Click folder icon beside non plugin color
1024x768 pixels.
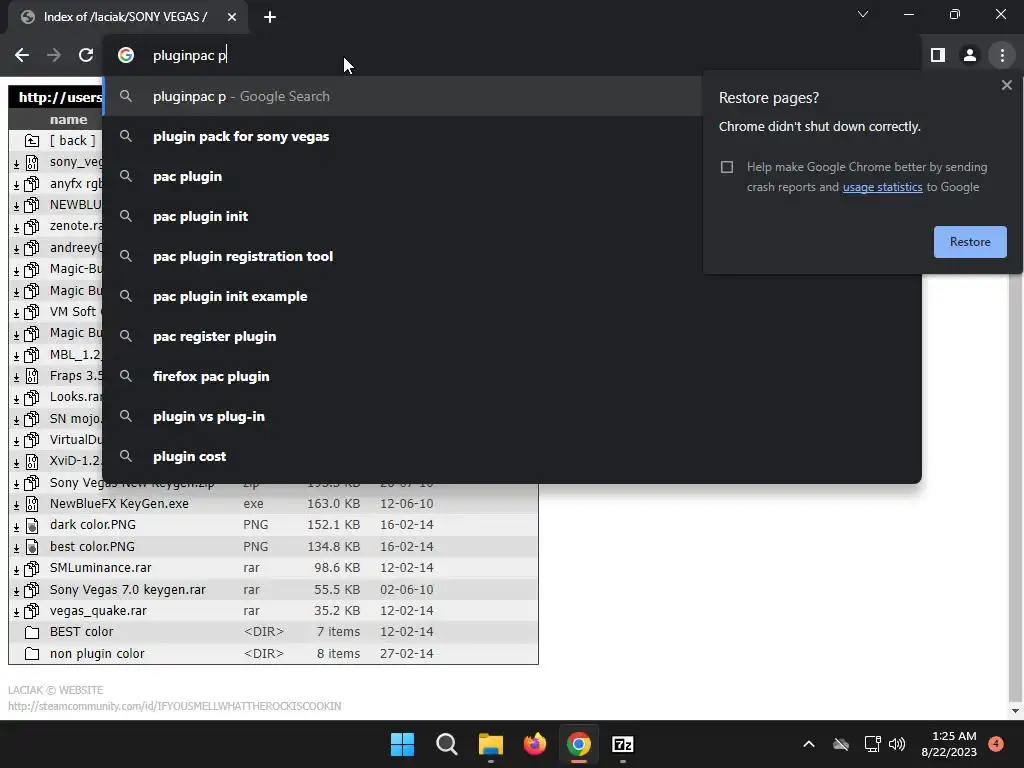pyautogui.click(x=31, y=654)
